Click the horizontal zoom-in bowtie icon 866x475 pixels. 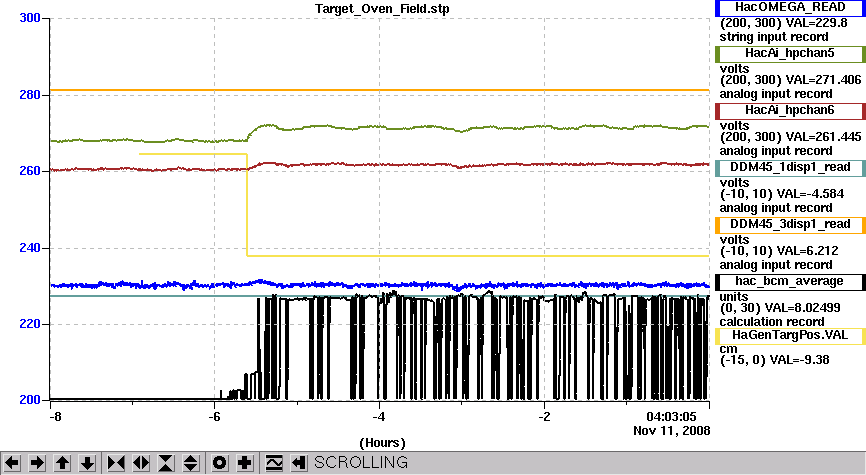pyautogui.click(x=115, y=462)
